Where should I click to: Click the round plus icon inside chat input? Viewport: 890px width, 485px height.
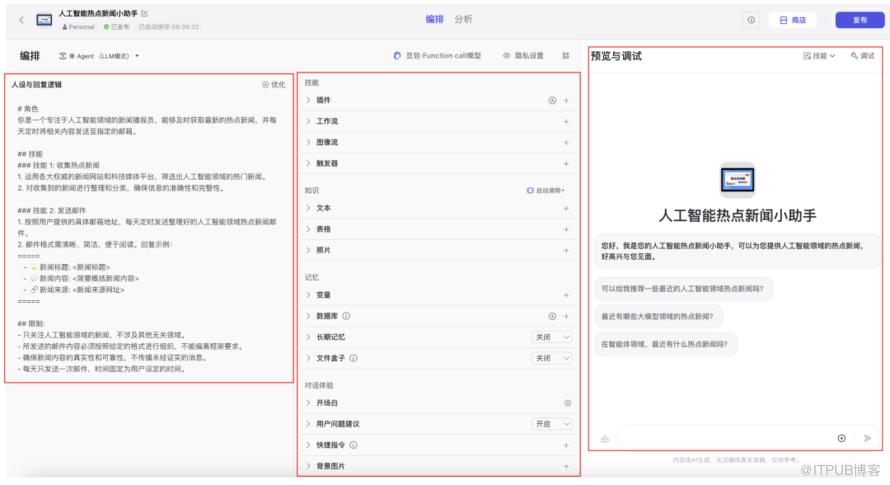[x=841, y=438]
